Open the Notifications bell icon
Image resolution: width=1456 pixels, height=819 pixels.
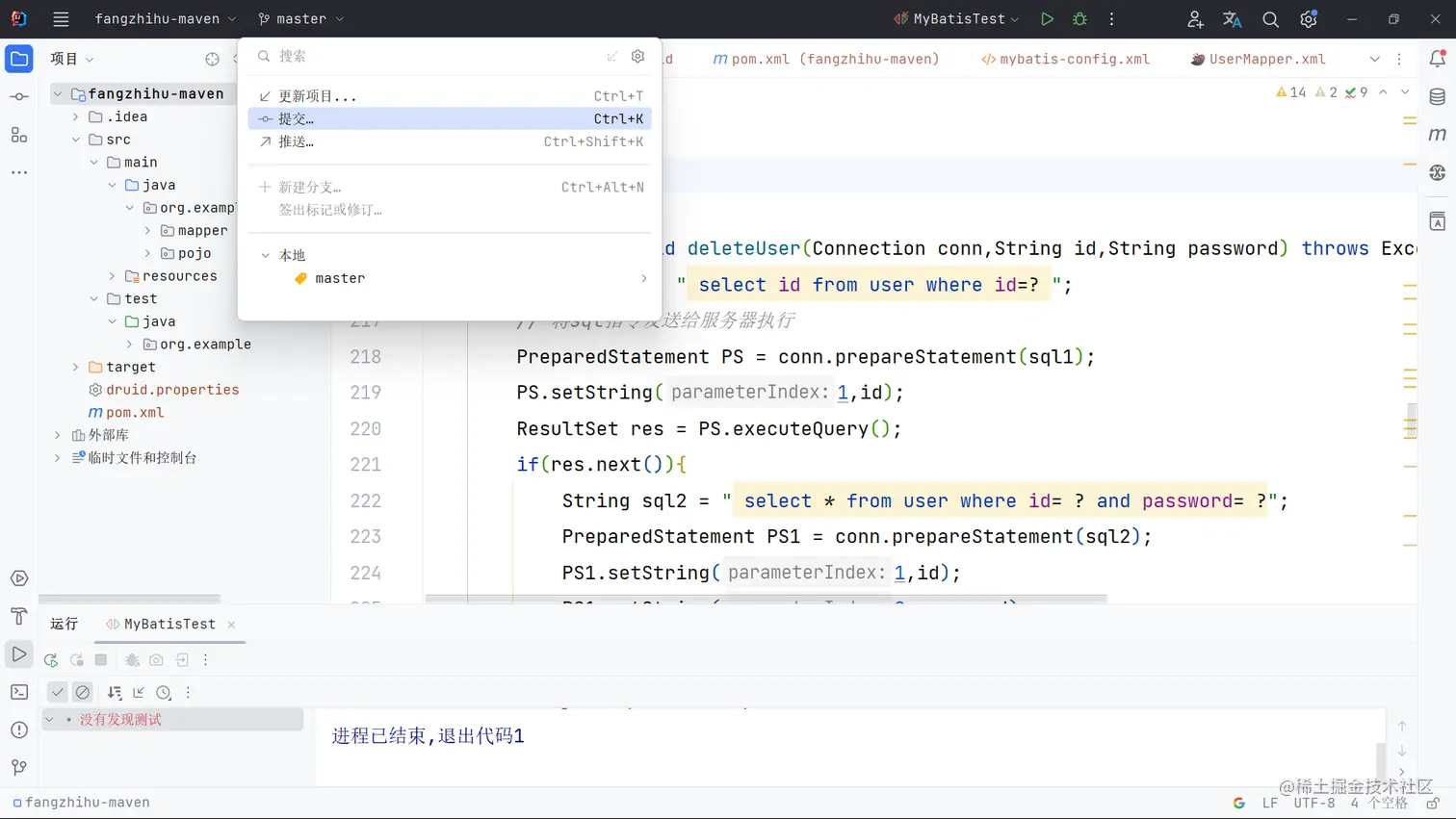(x=1438, y=59)
